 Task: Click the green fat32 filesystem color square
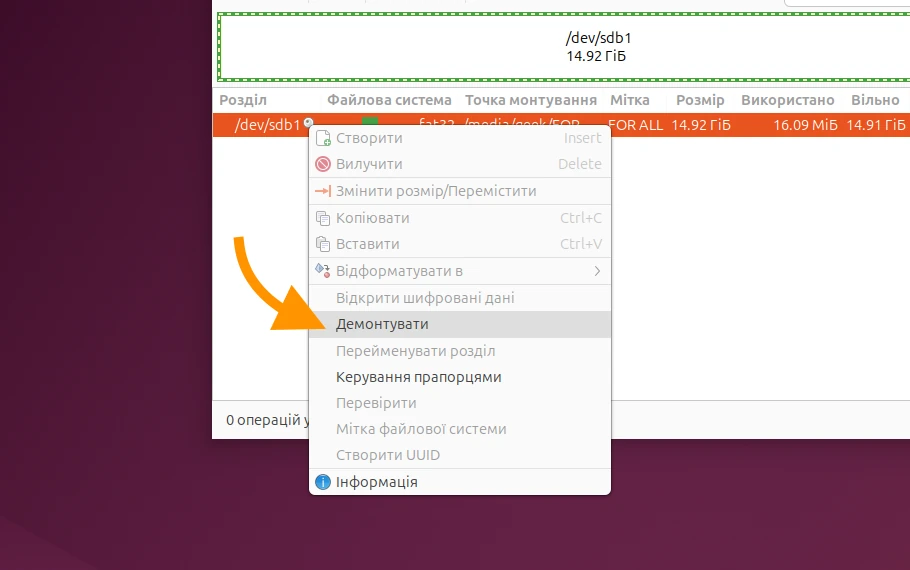(370, 121)
